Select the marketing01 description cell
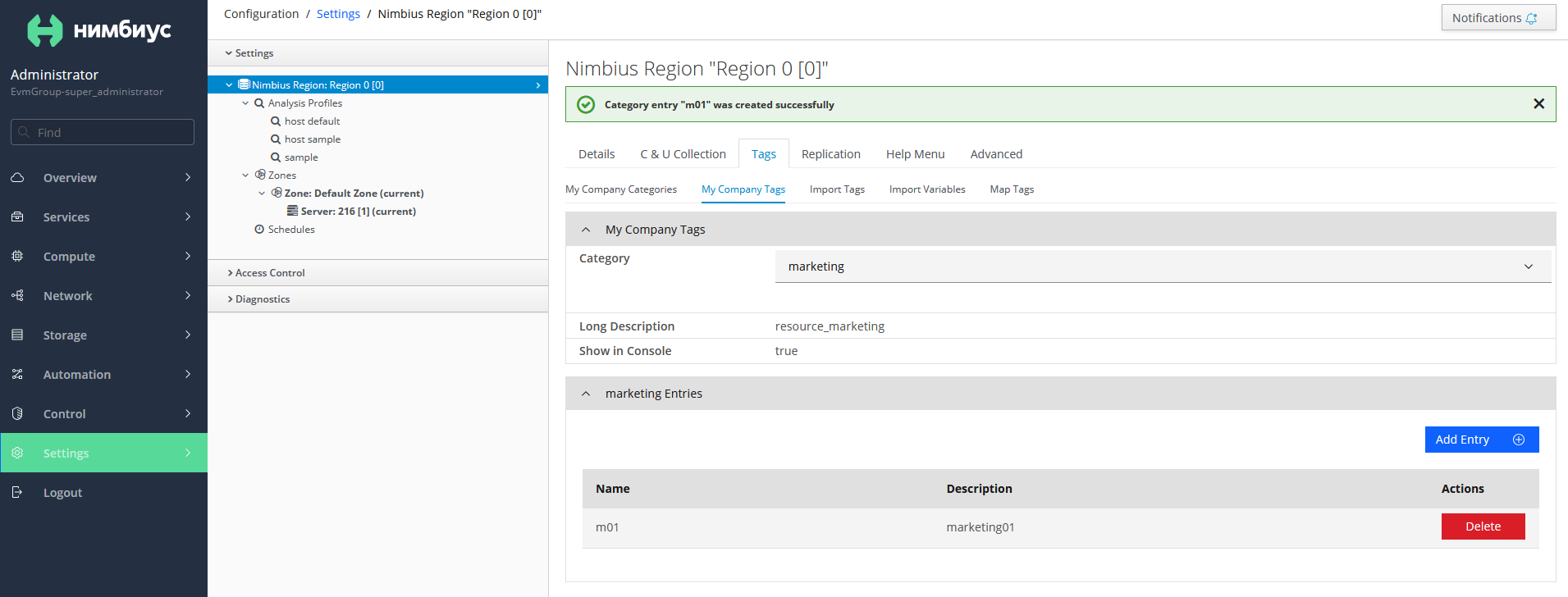This screenshot has height=597, width=1568. tap(981, 527)
